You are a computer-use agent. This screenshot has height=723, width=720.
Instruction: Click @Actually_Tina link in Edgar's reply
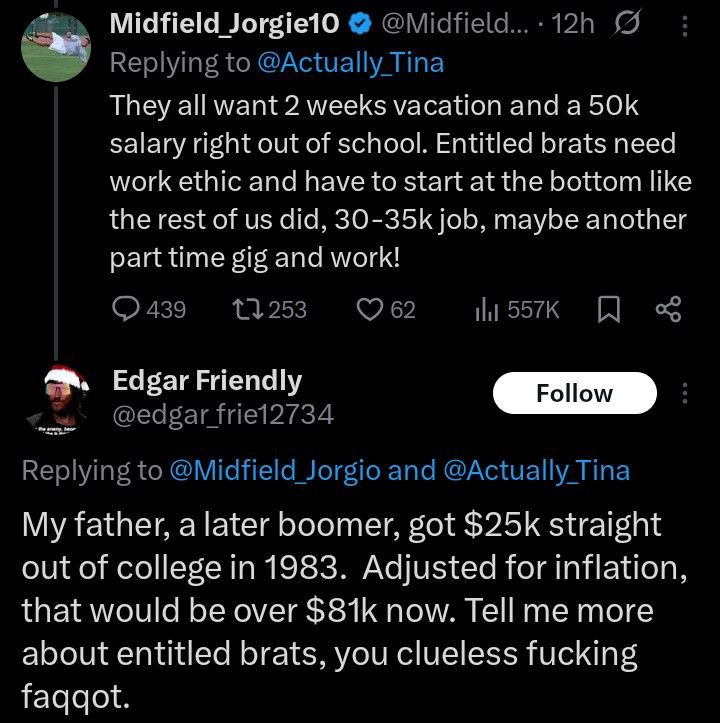tap(535, 470)
